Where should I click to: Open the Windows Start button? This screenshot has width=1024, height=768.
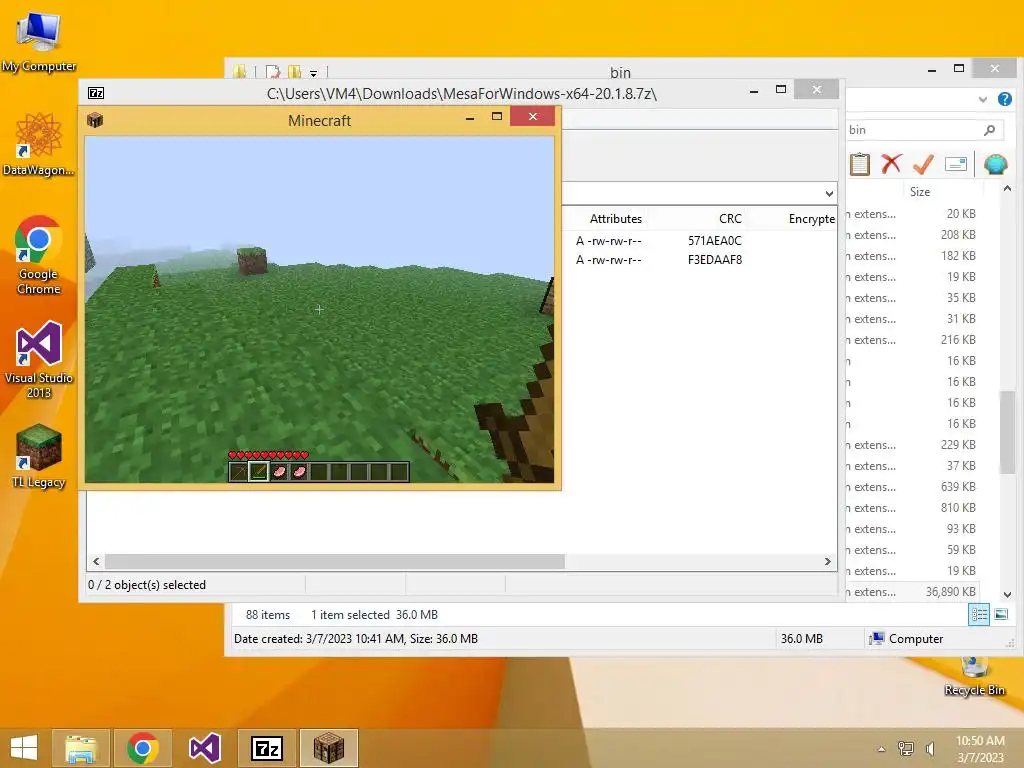24,748
